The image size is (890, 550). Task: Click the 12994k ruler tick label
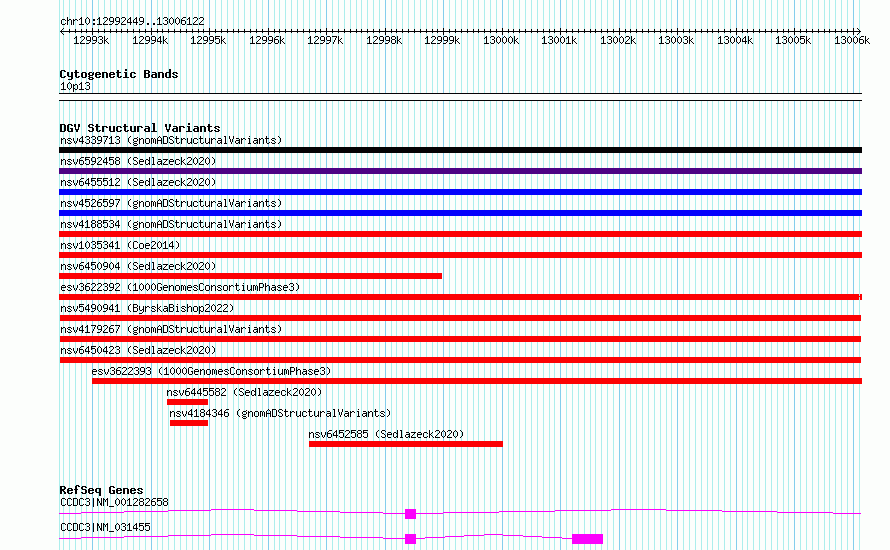[x=150, y=40]
